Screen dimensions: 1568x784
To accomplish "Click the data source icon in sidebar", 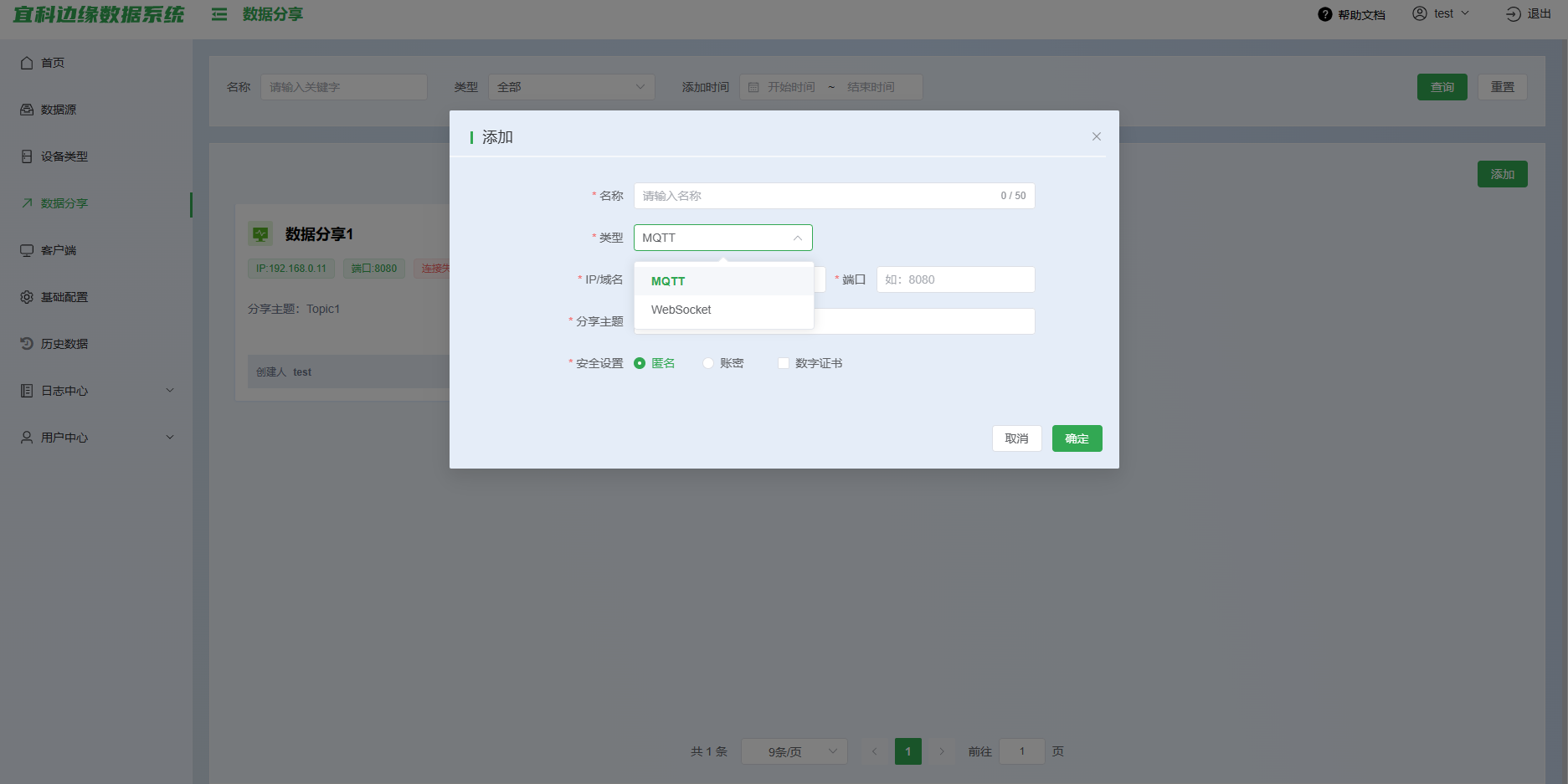I will (27, 110).
